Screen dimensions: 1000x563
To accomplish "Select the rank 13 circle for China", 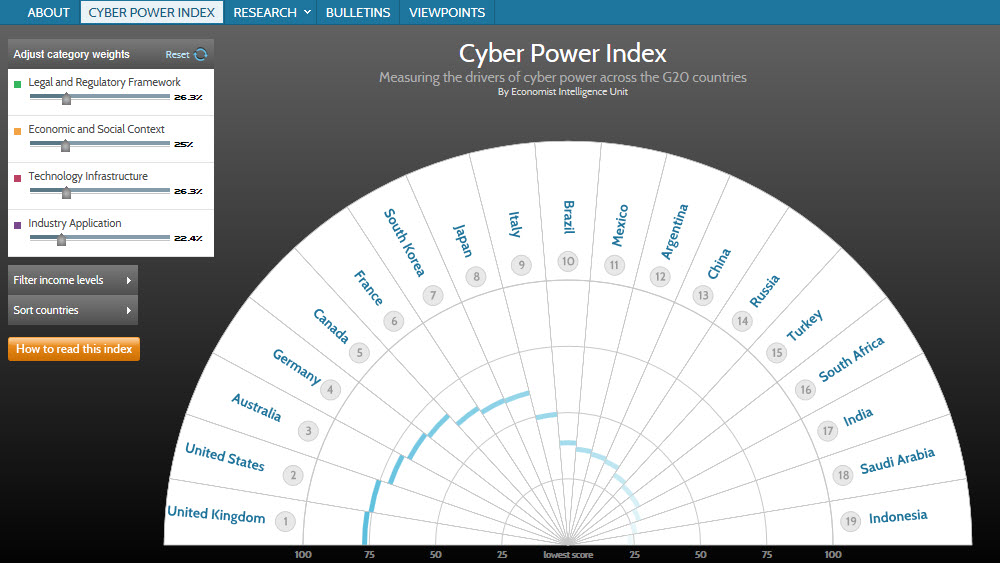I will [x=704, y=295].
